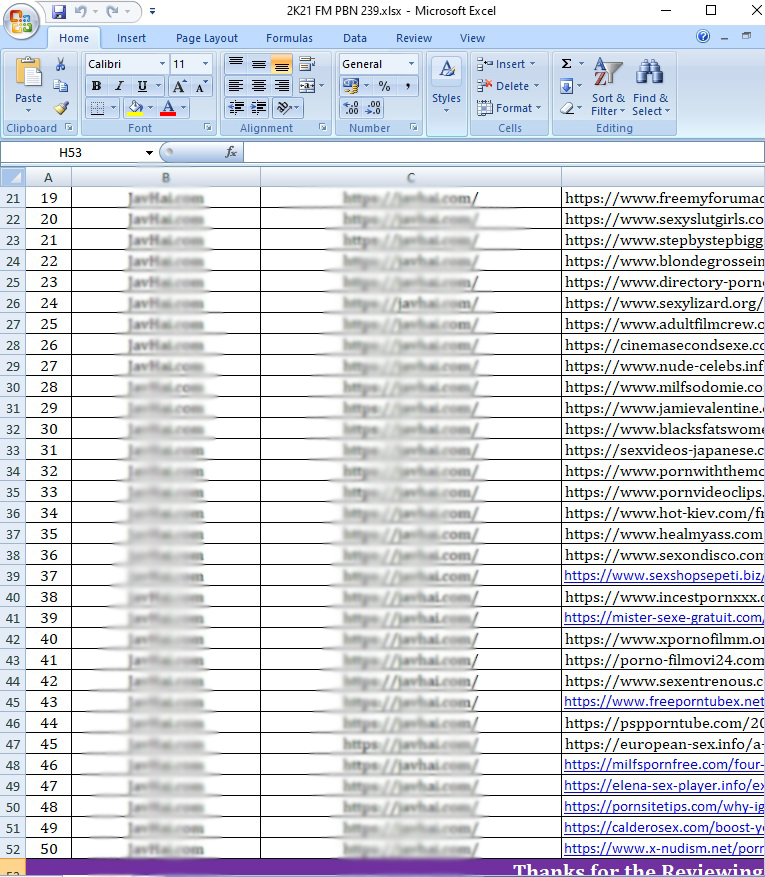Paste clipboard contents with Paste icon
Screen dimensions: 765x877
[x=29, y=73]
